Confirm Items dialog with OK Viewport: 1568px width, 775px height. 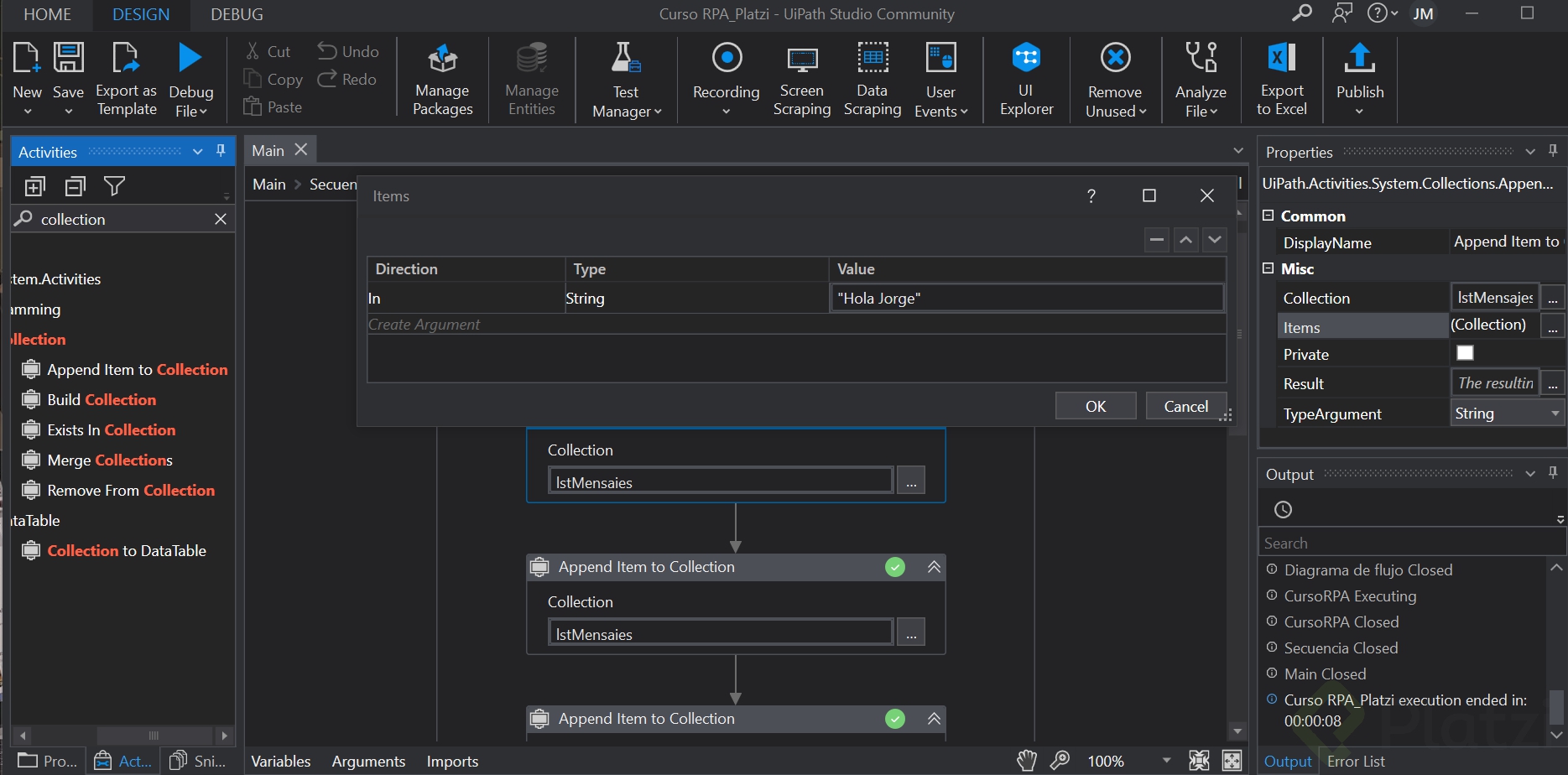[x=1096, y=406]
